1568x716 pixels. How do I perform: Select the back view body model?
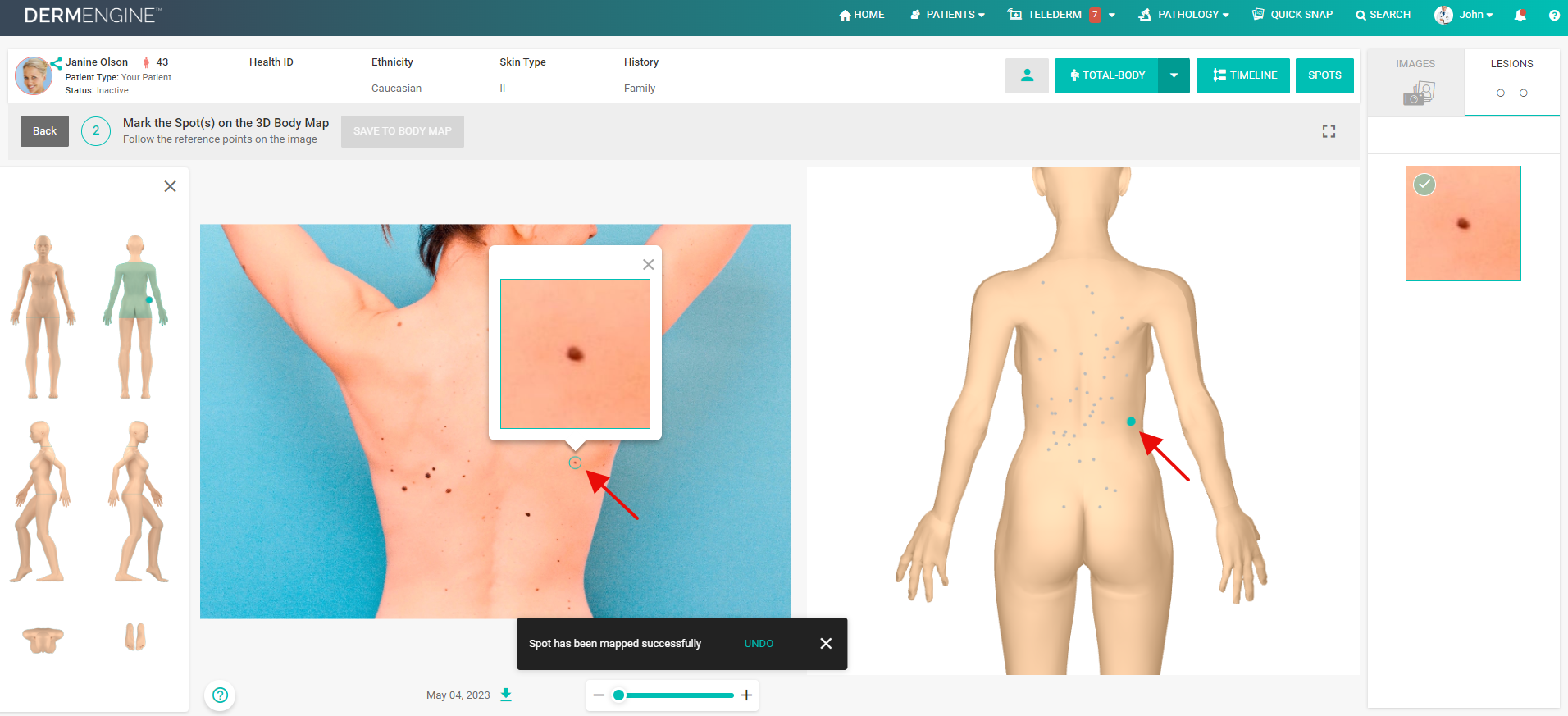coord(135,316)
